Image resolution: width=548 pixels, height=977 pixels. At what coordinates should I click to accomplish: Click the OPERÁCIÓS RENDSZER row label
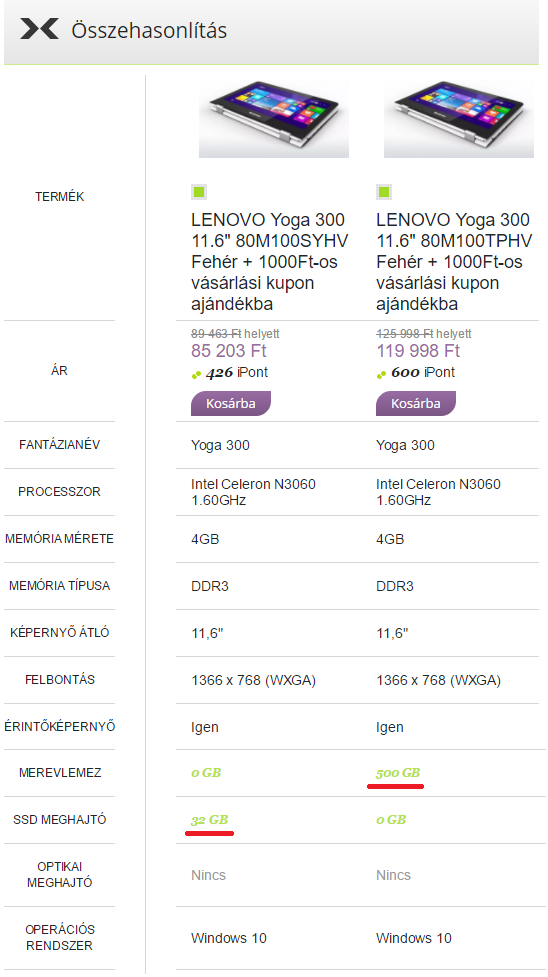pyautogui.click(x=59, y=937)
